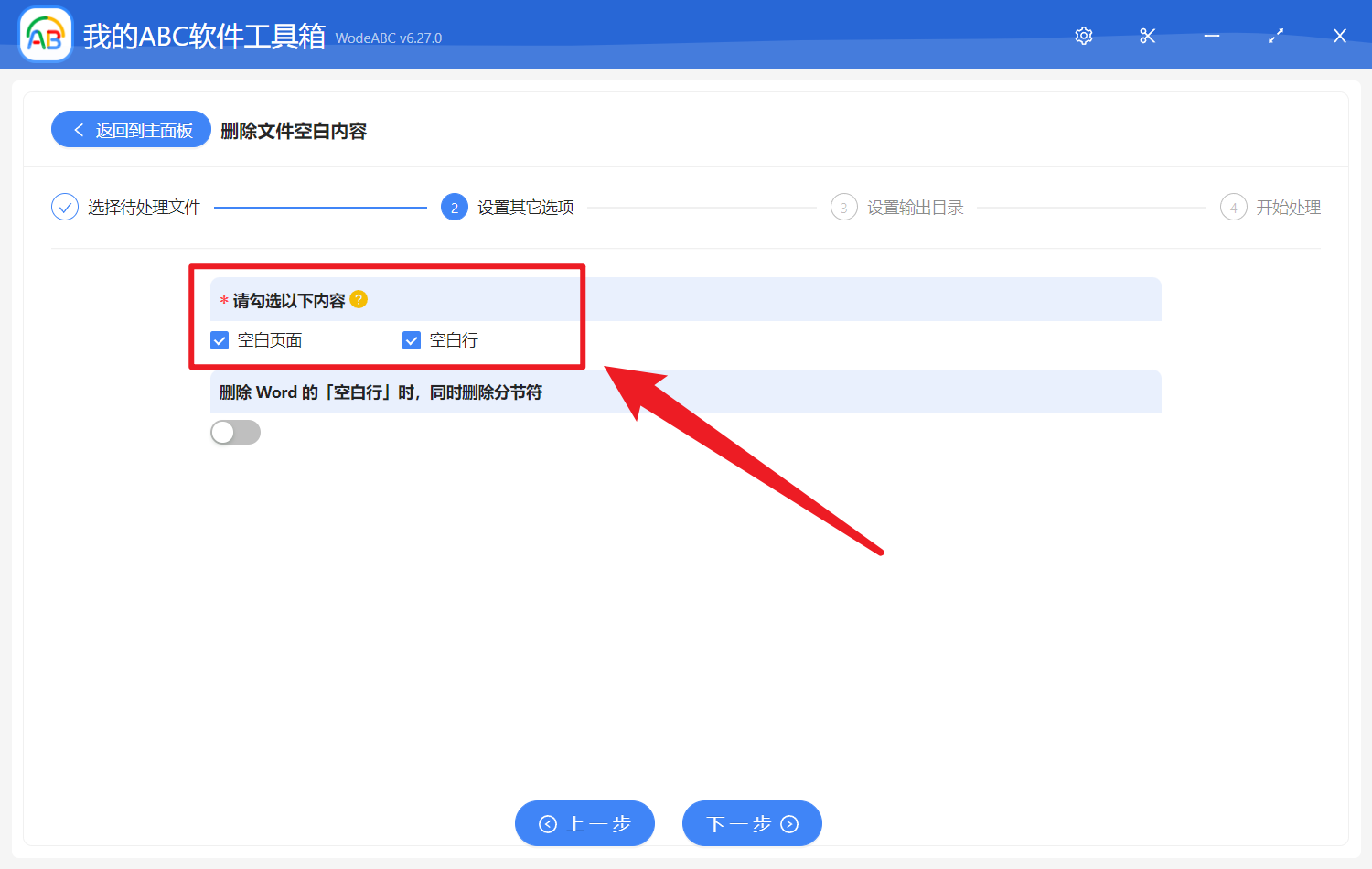This screenshot has height=869, width=1372.
Task: Open help on the yellow question mark icon
Action: [359, 299]
